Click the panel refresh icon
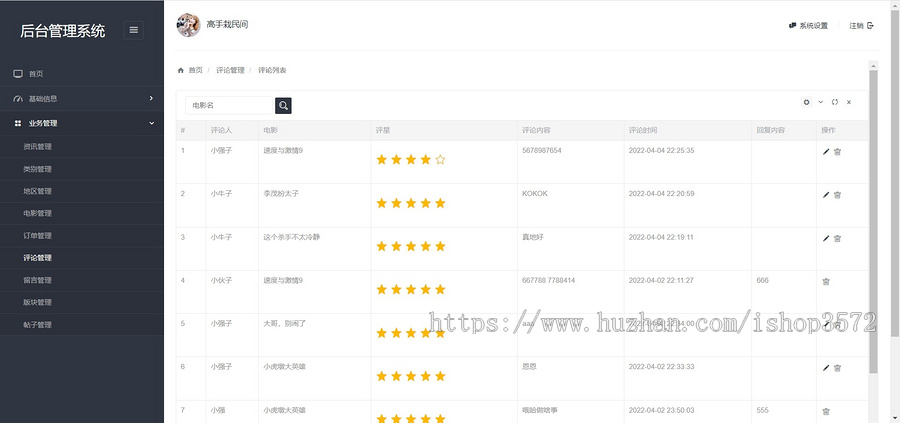Viewport: 900px width, 423px height. pos(835,102)
